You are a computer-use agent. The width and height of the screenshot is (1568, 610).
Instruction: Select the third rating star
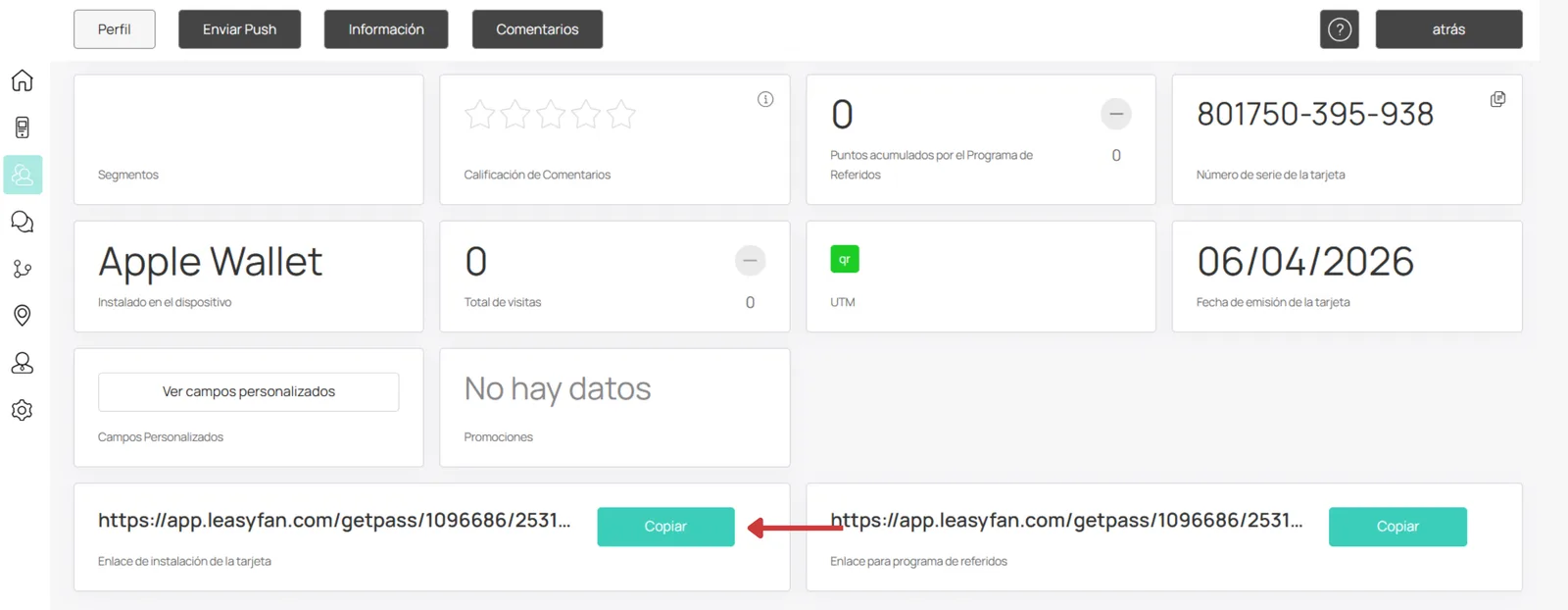click(551, 115)
